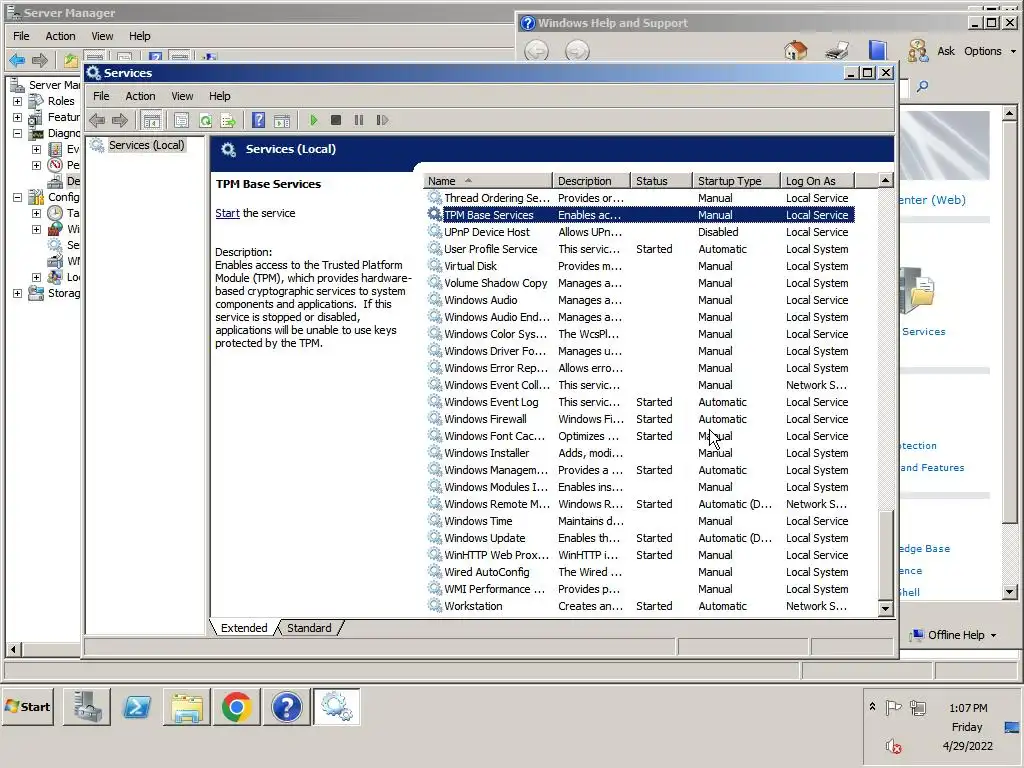
Task: Open the Offline Help dropdown
Action: [955, 635]
